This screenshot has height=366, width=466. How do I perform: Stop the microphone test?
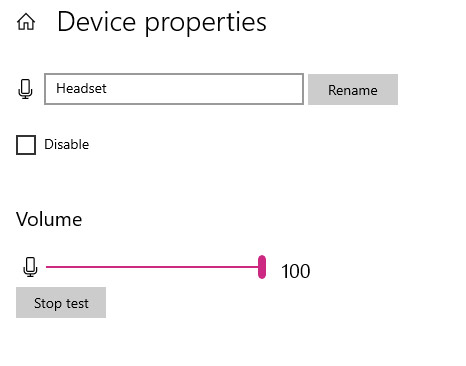click(x=61, y=303)
